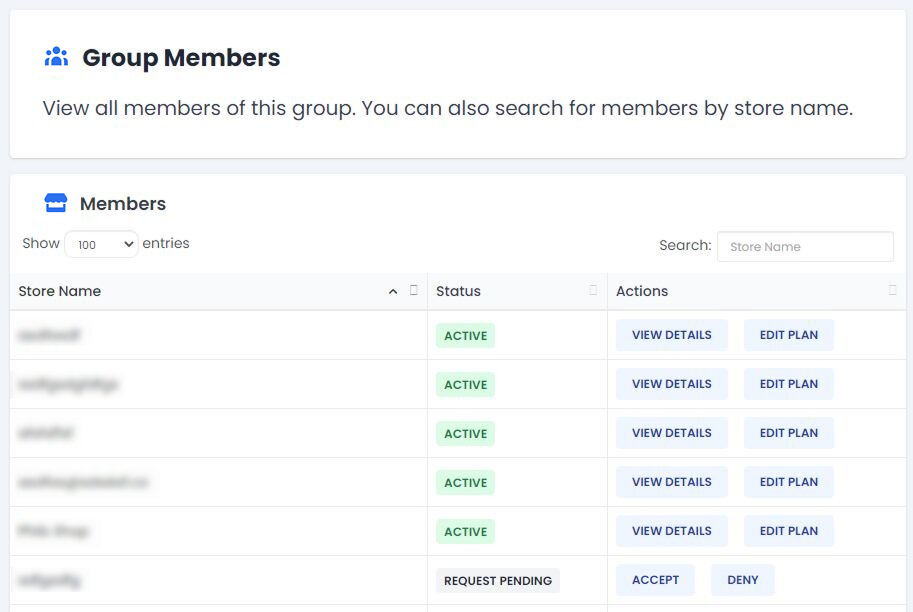Screen dimensions: 913x612
Task: Click the sort icon in Actions column
Action: click(893, 291)
